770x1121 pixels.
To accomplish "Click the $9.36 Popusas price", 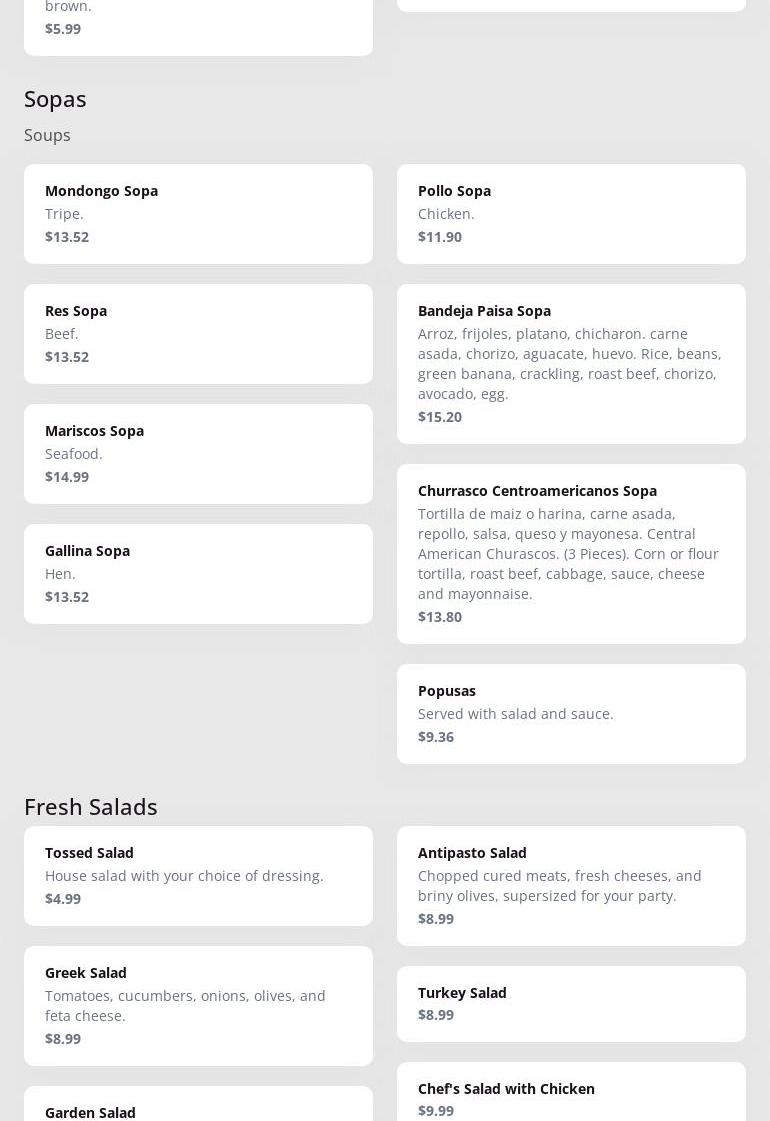I will (436, 737).
